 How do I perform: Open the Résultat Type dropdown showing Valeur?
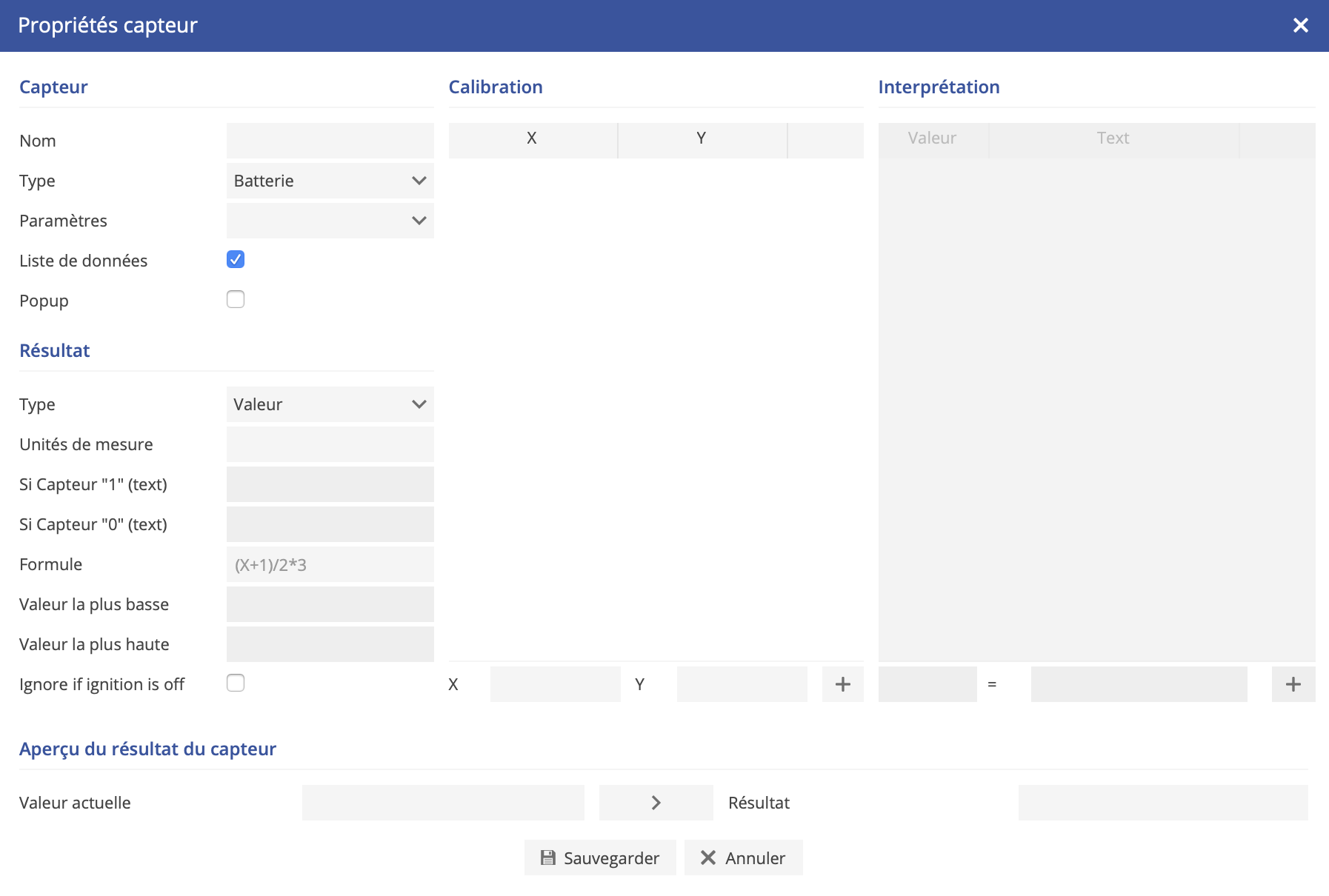coord(330,404)
